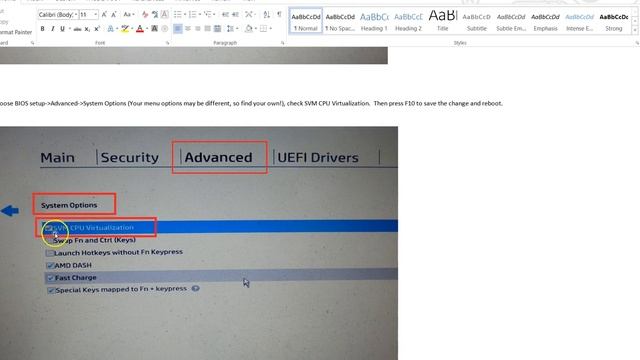Screen dimensions: 640x360
Task: Open Text Effects and Typography
Action: [110, 29]
